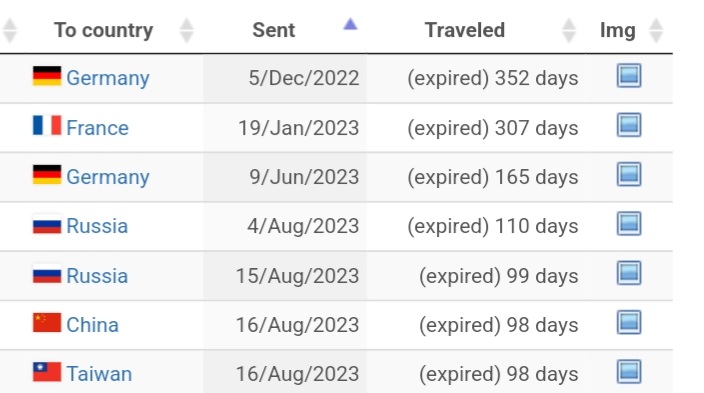Screen dimensions: 704x393
Task: Open image icon for France row
Action: pos(629,125)
